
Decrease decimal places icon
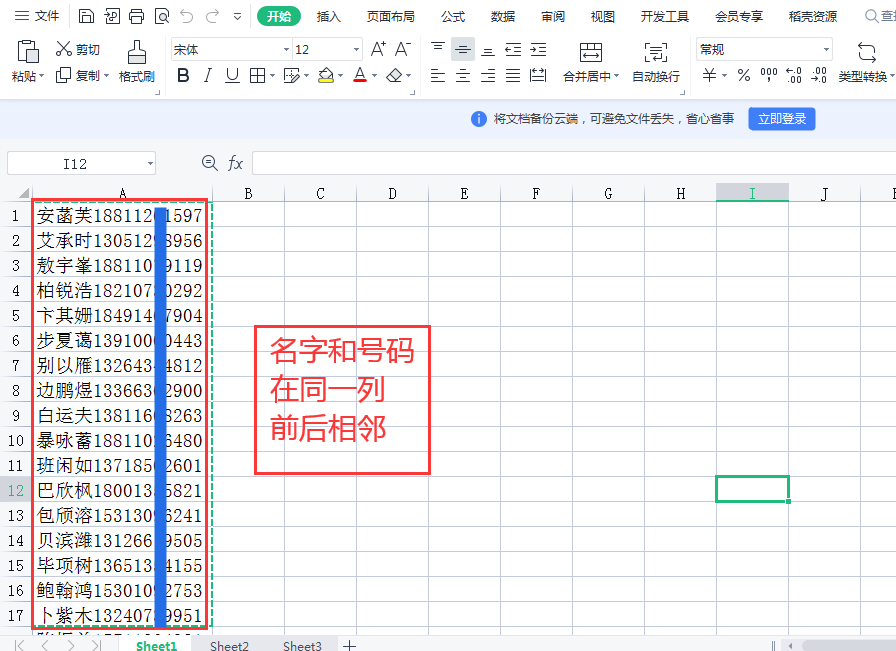point(819,75)
